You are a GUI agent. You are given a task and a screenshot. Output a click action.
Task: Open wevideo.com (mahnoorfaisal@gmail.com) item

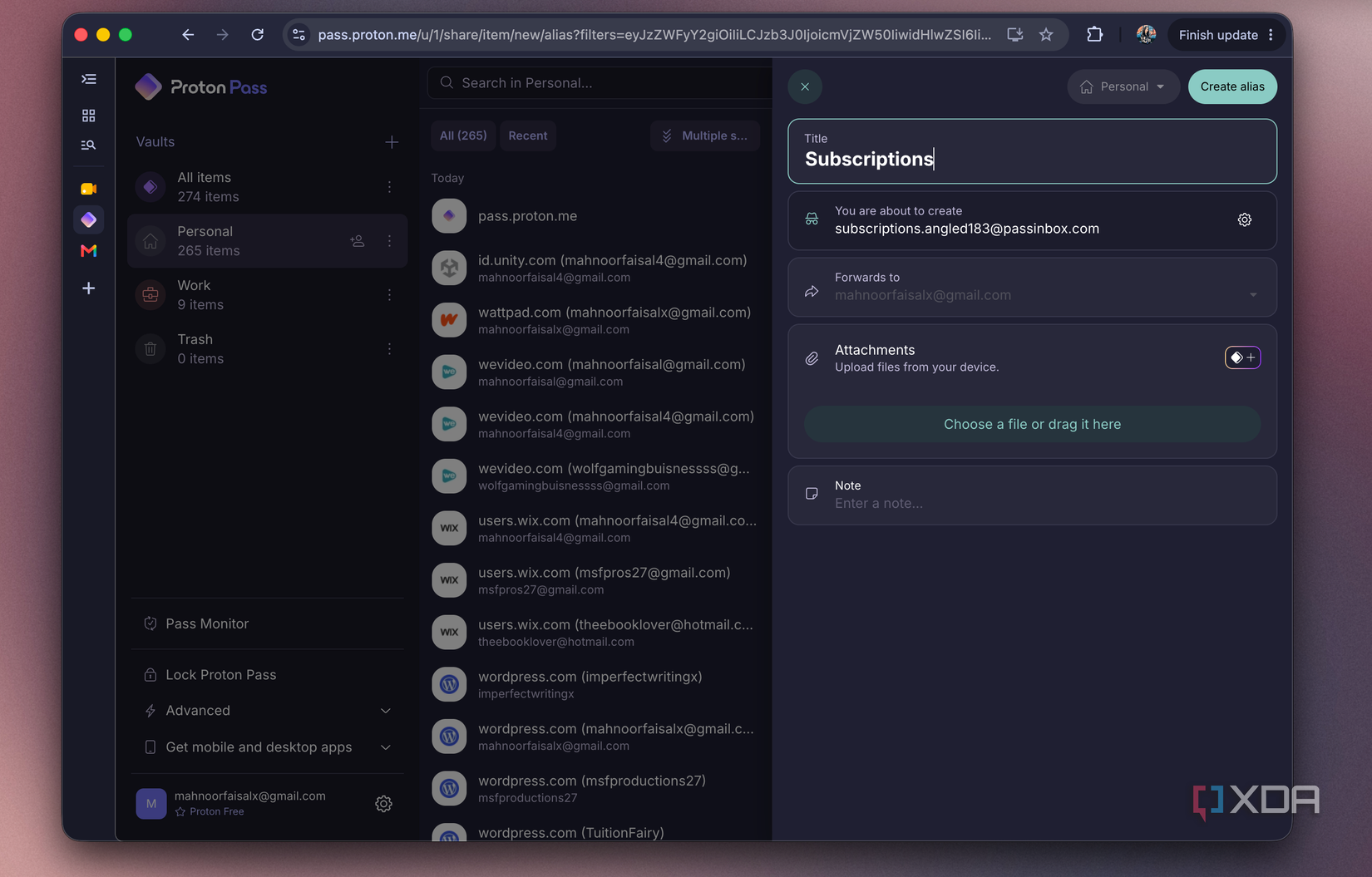coord(595,372)
